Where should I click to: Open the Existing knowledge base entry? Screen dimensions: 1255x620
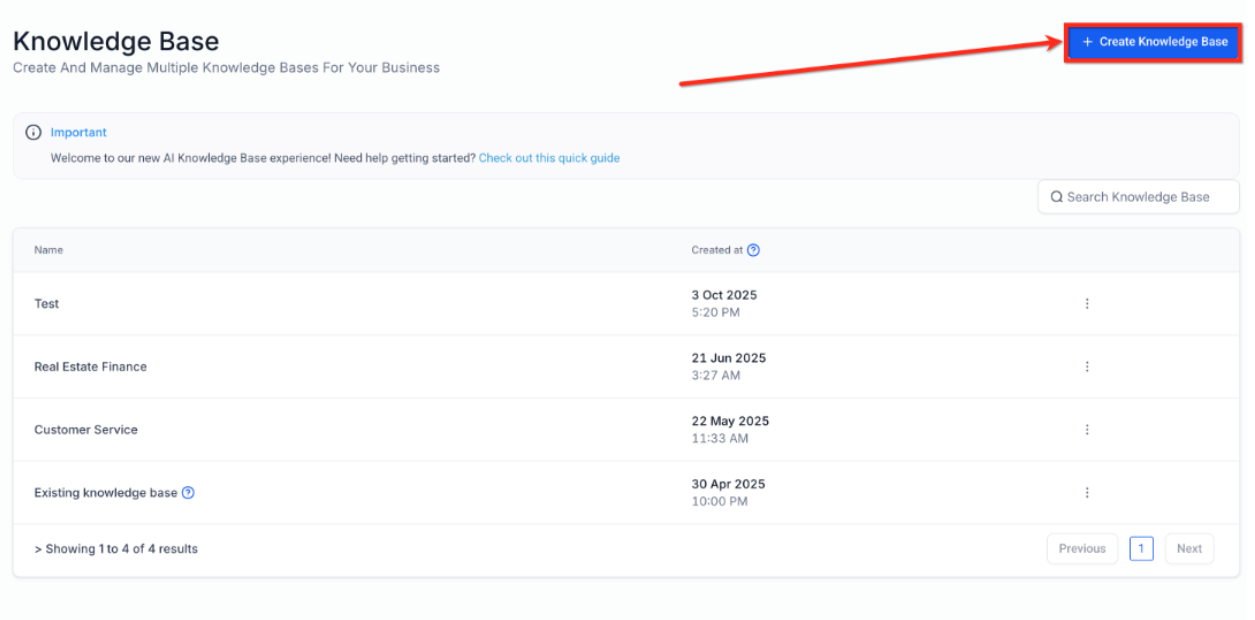(x=105, y=493)
